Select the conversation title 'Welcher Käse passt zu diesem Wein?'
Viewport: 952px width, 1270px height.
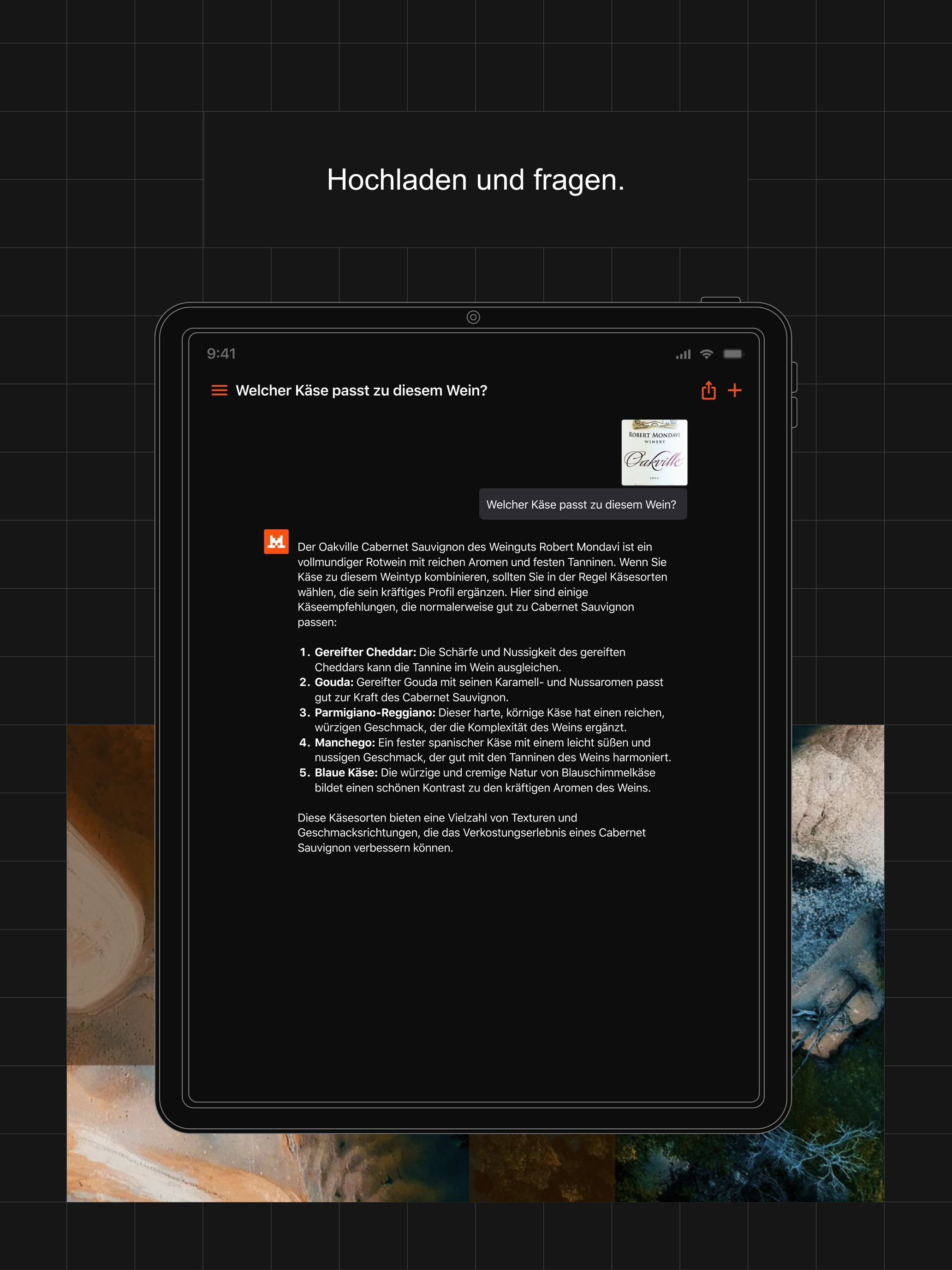[x=361, y=390]
